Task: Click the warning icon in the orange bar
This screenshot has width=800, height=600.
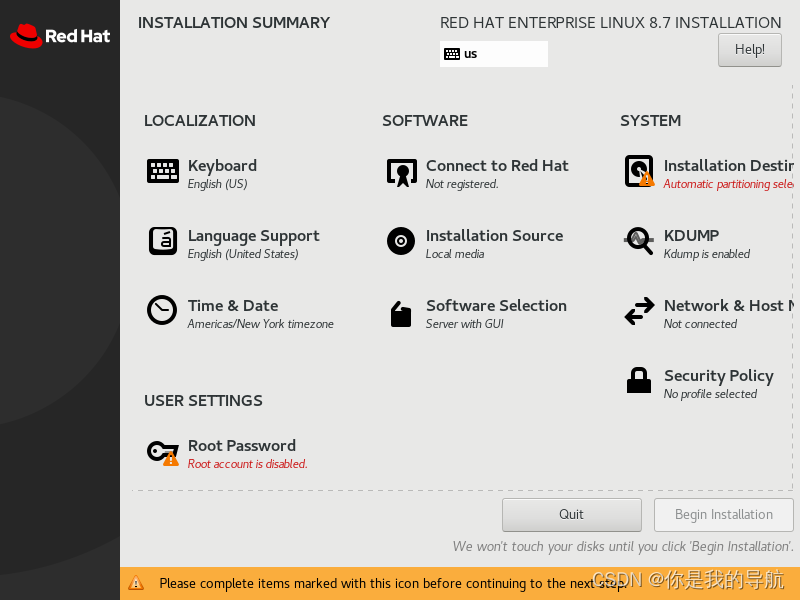Action: coord(136,582)
